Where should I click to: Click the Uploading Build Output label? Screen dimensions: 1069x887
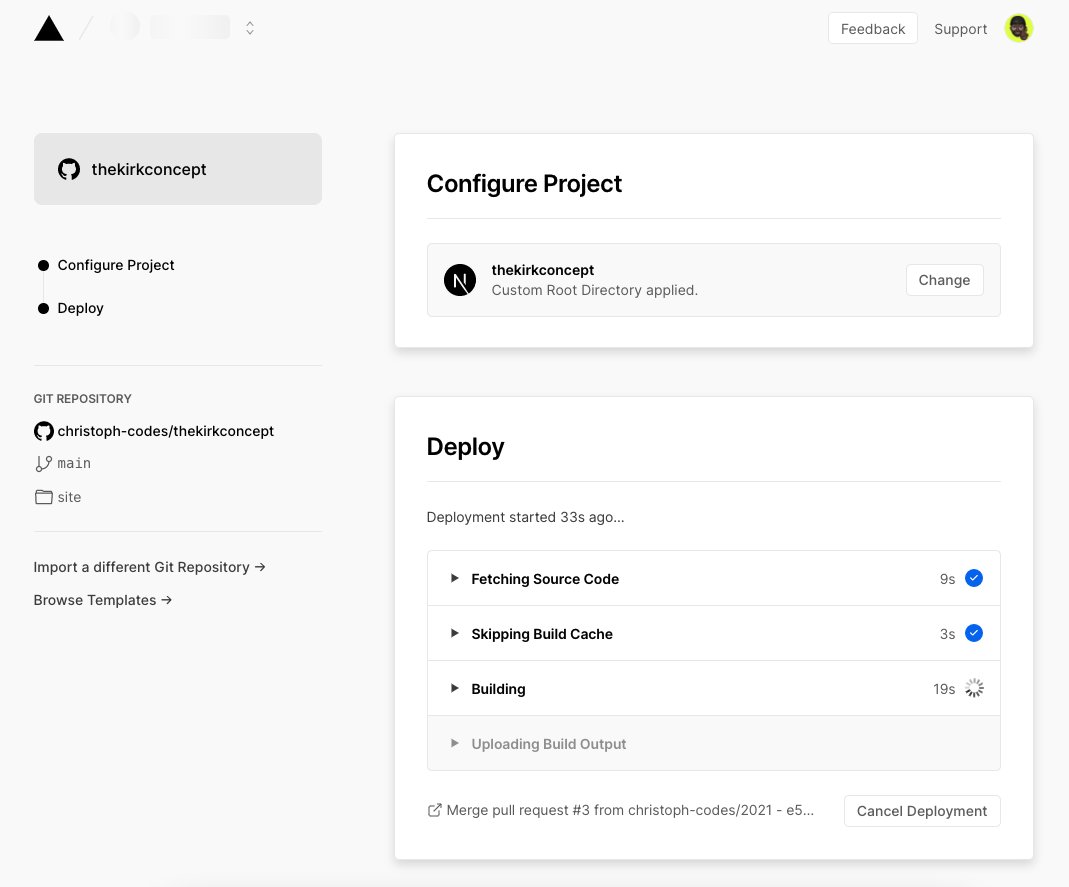click(x=549, y=744)
